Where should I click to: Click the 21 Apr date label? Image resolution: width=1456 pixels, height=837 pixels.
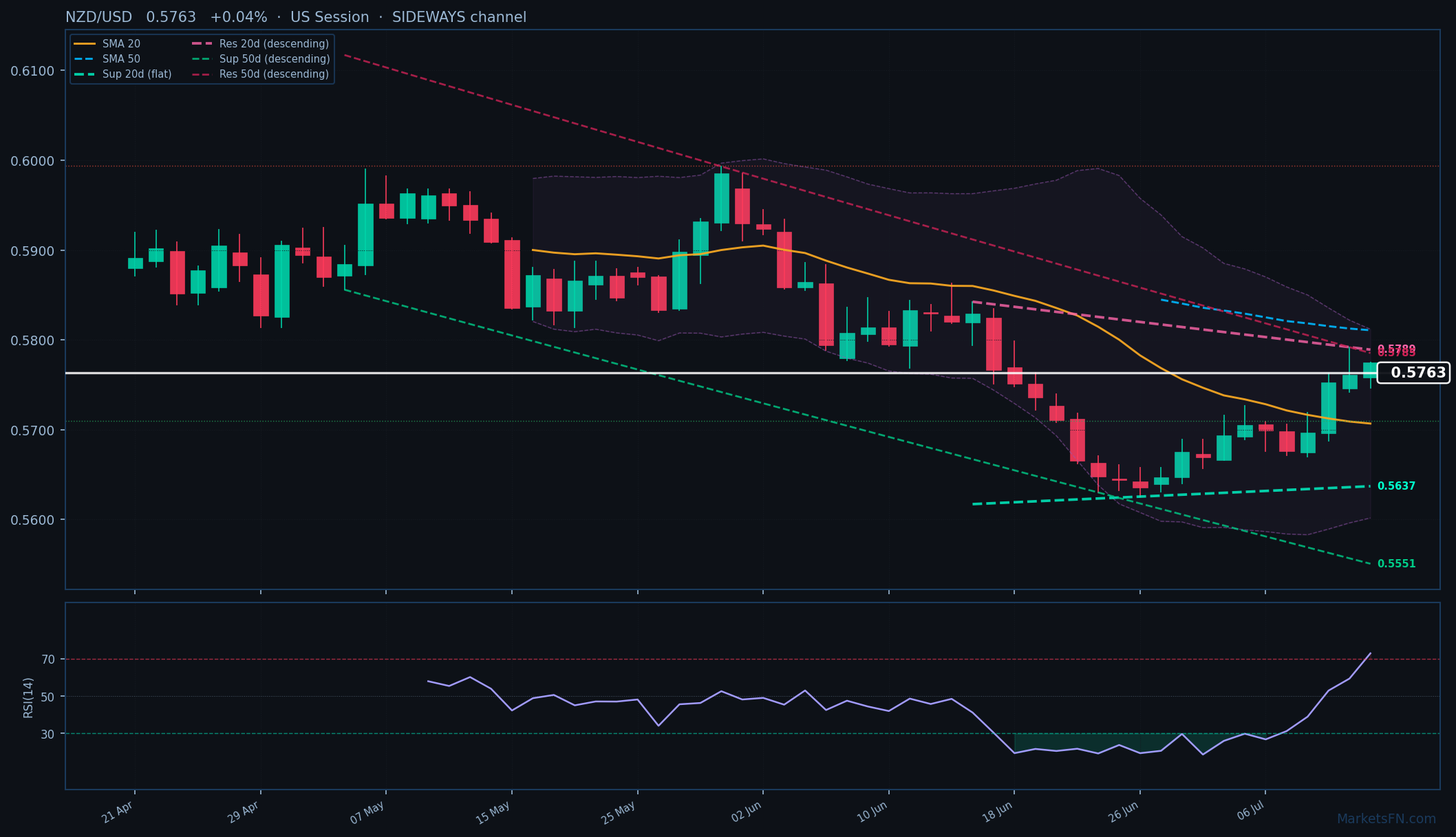[118, 812]
